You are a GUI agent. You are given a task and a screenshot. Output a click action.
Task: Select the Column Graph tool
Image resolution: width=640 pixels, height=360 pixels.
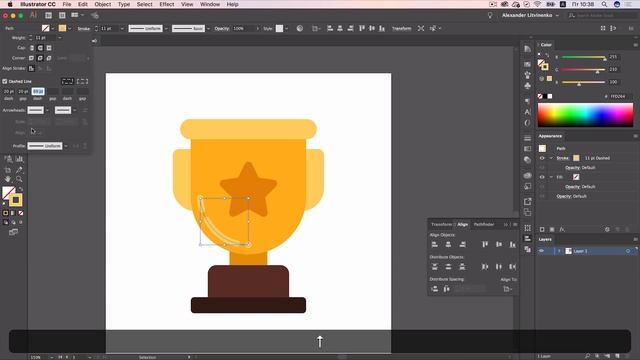click(x=19, y=159)
